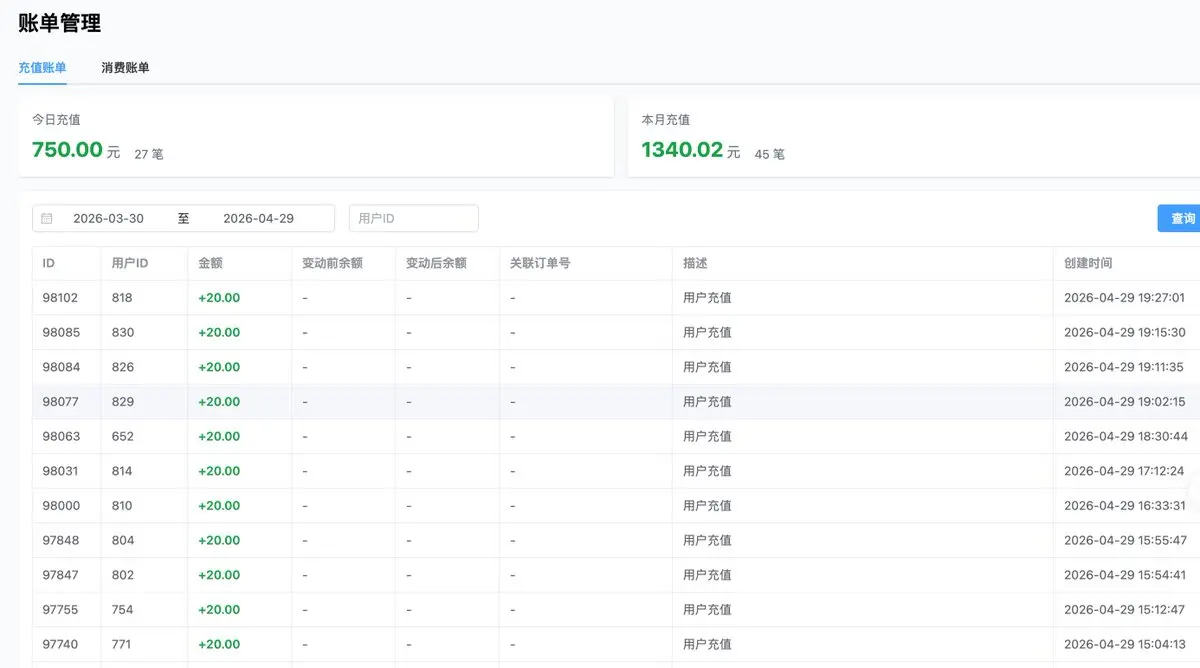Click user ID 804
The width and height of the screenshot is (1200, 668).
pos(123,540)
